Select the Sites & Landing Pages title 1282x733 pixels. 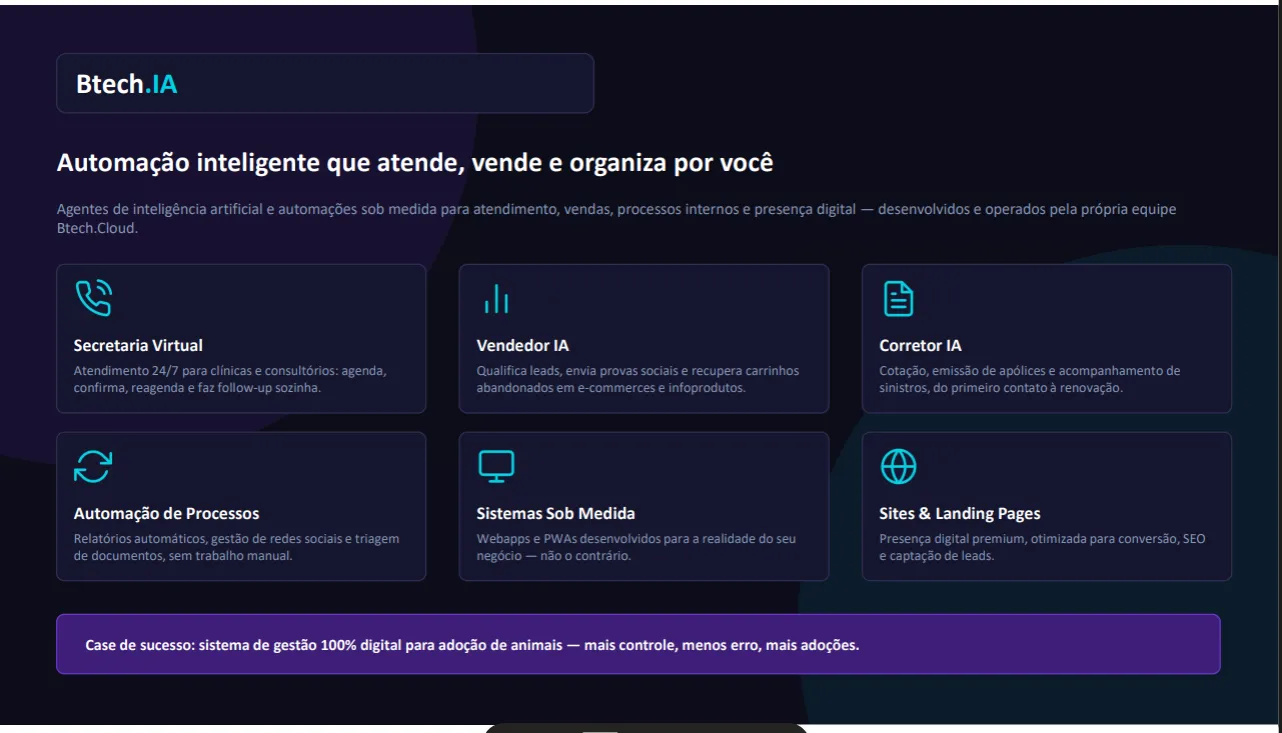pyautogui.click(x=960, y=514)
